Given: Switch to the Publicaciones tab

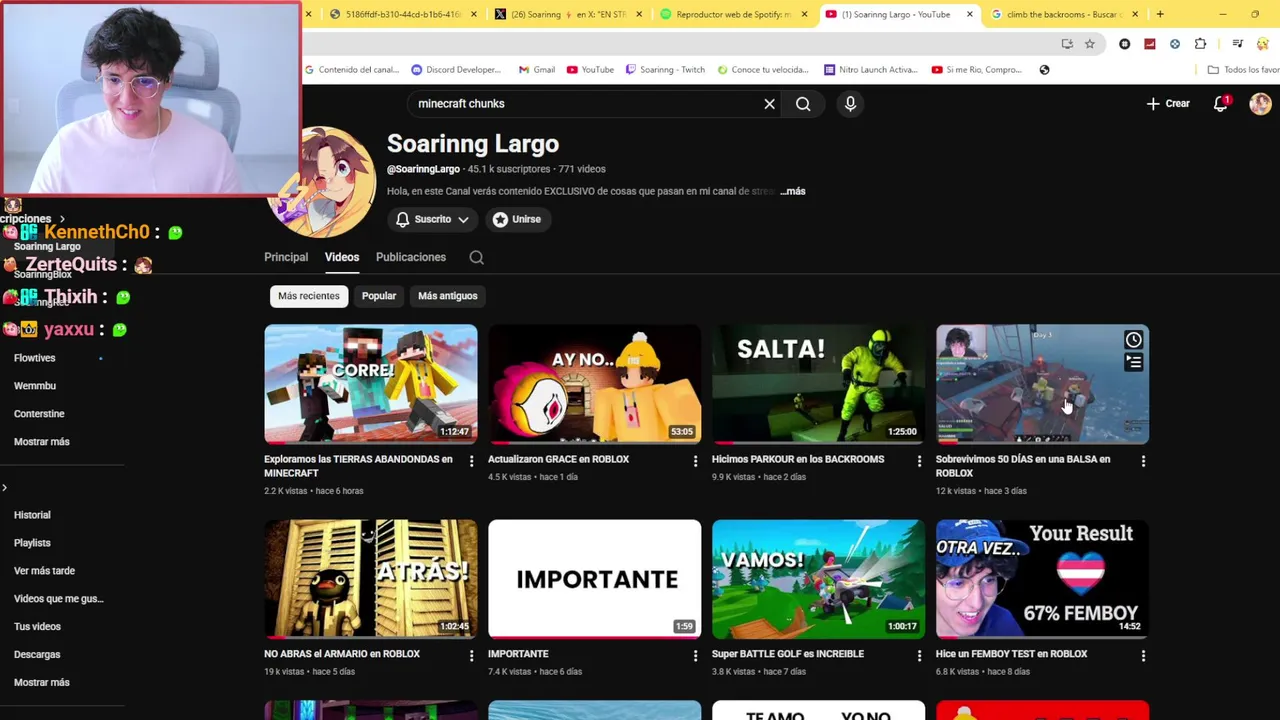Looking at the screenshot, I should coord(411,258).
